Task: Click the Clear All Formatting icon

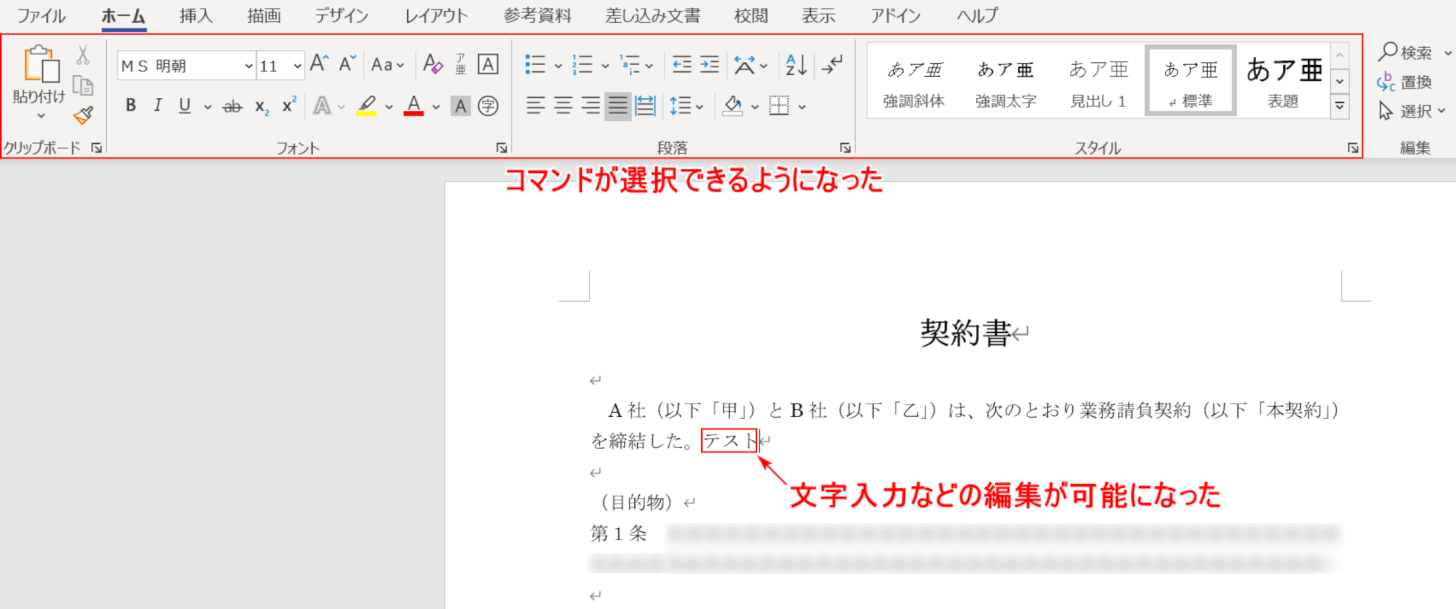Action: pos(432,65)
